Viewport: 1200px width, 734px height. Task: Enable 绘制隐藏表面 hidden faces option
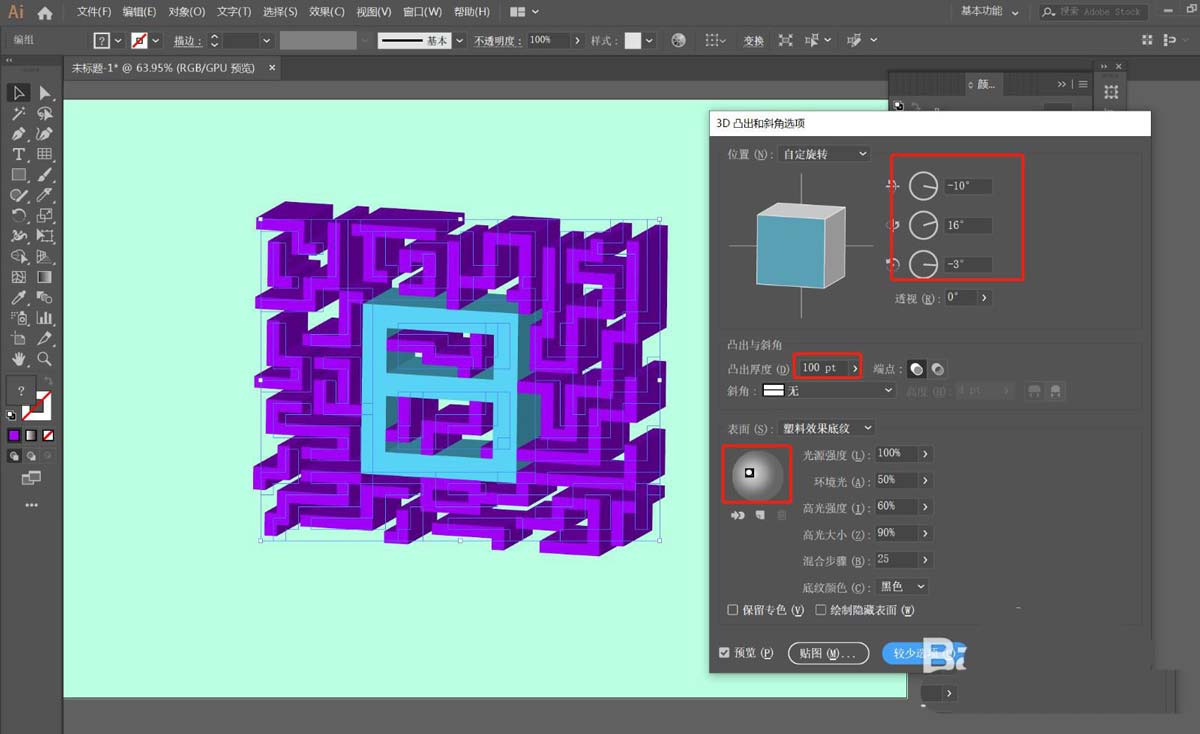point(822,609)
